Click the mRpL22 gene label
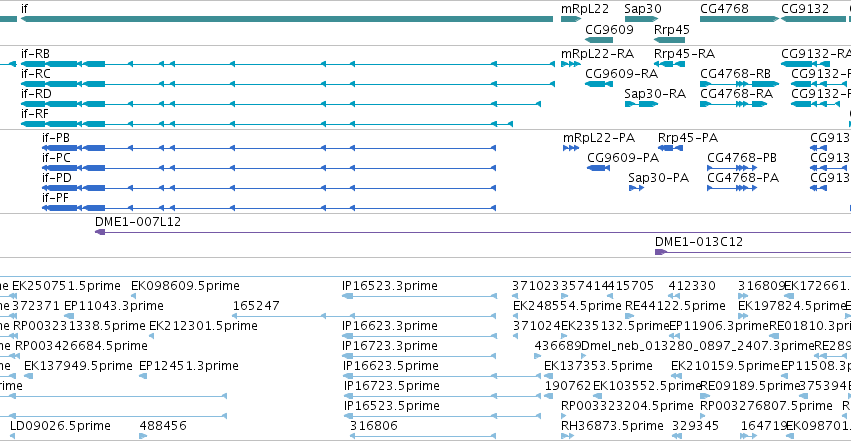 (585, 9)
